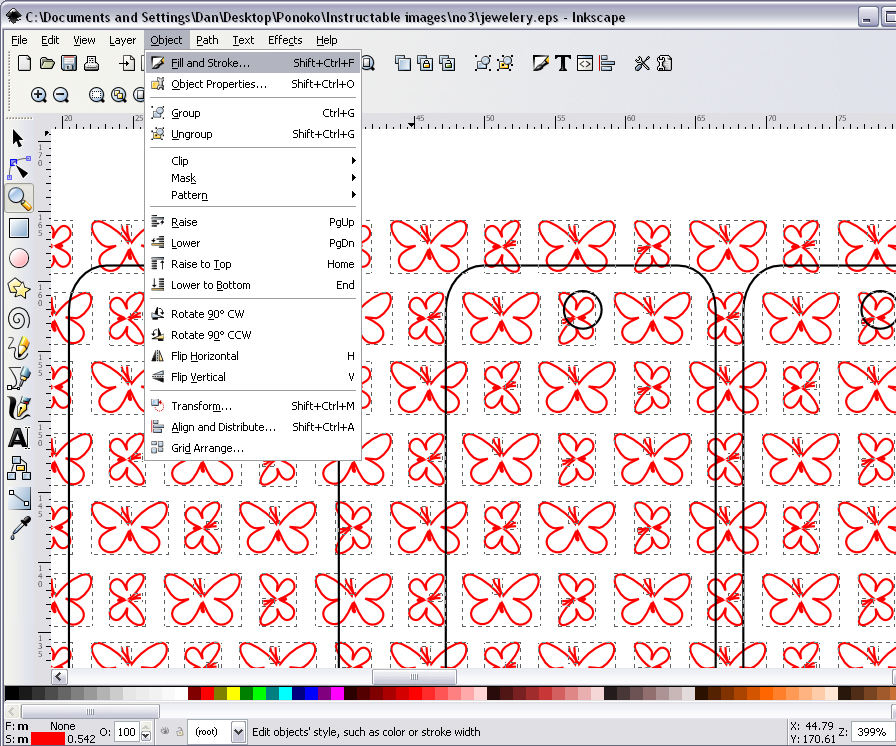Click the Ungroup objects toolbar icon

pos(505,63)
